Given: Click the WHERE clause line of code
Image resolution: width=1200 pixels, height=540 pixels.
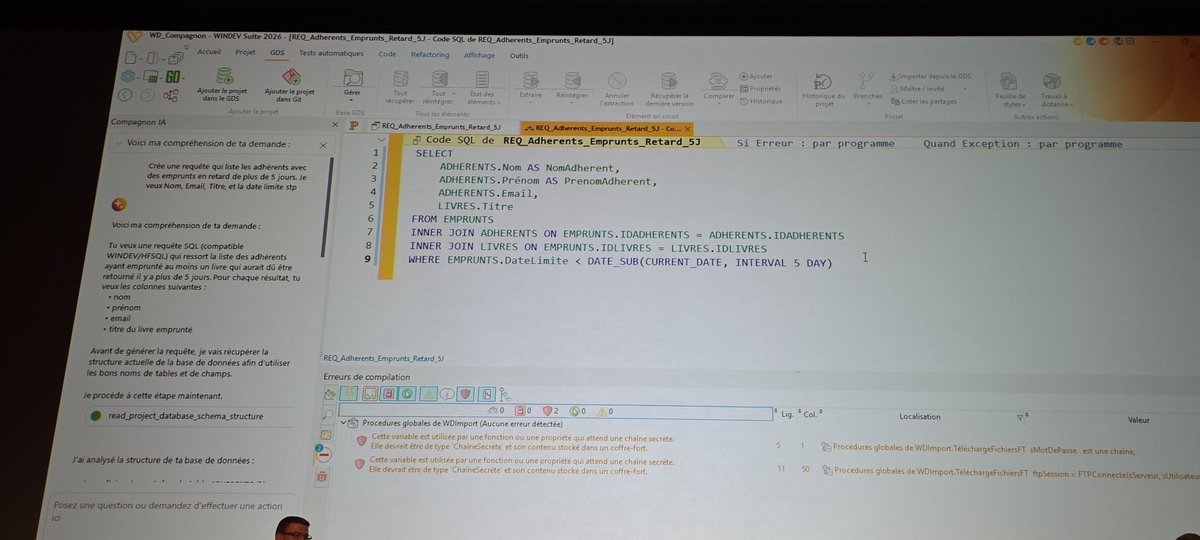Looking at the screenshot, I should tap(620, 261).
